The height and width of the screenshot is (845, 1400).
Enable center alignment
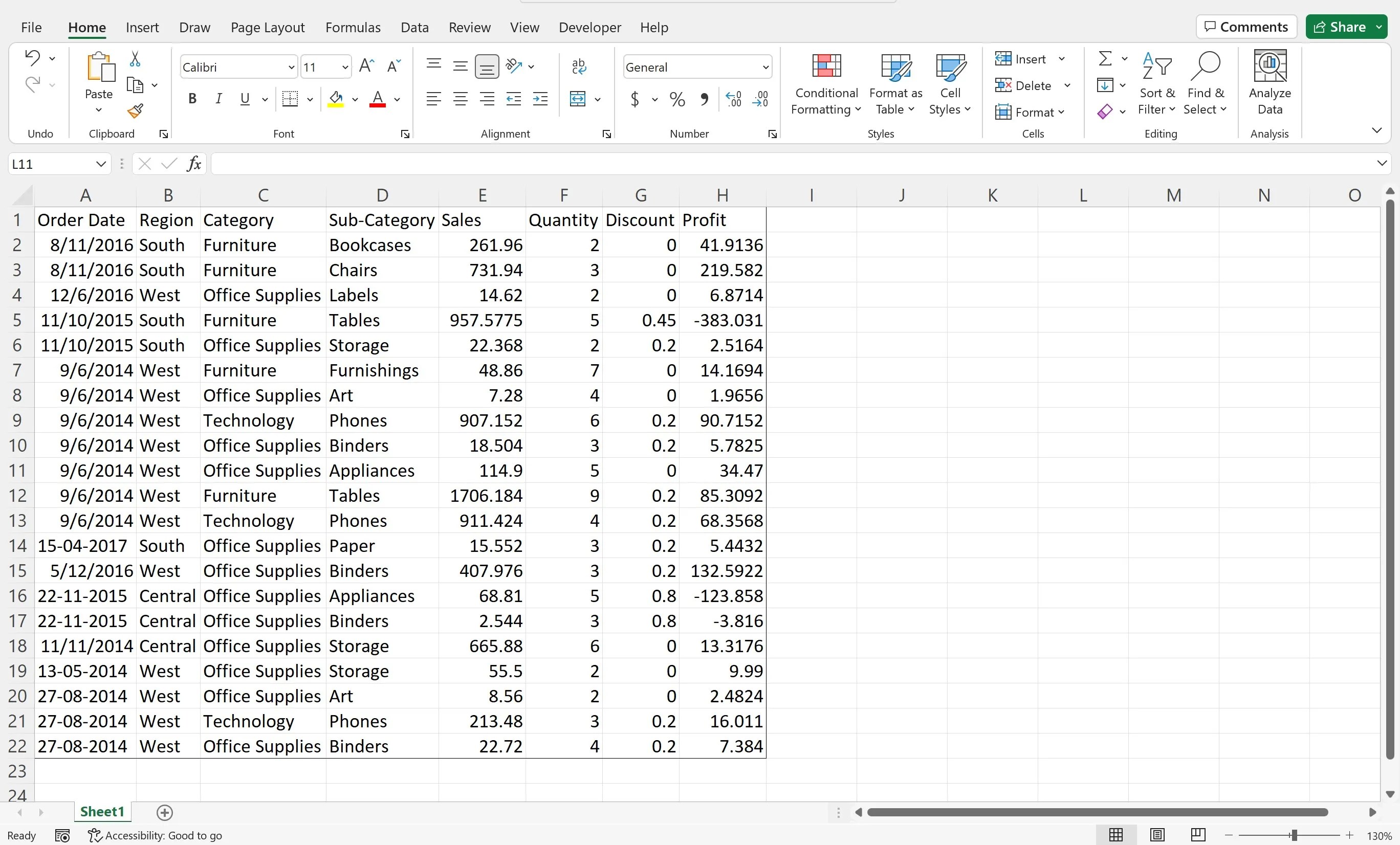click(x=460, y=99)
